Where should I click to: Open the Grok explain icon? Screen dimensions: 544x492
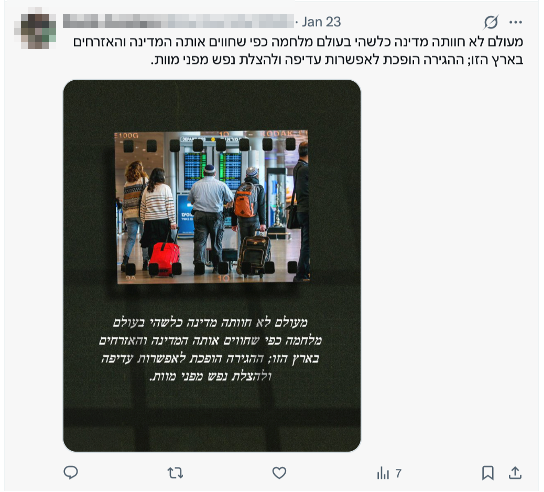click(491, 22)
